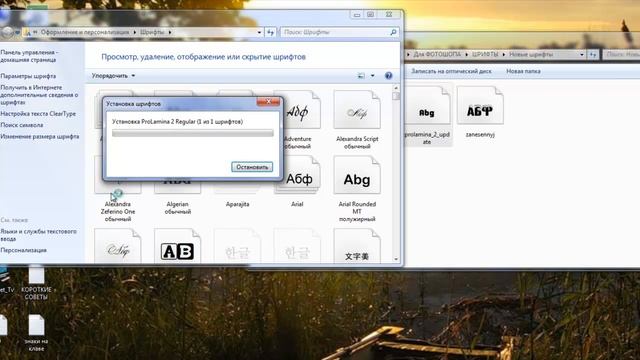This screenshot has height=360, width=640.
Task: Stop installation with the Остановить button
Action: coord(252,167)
